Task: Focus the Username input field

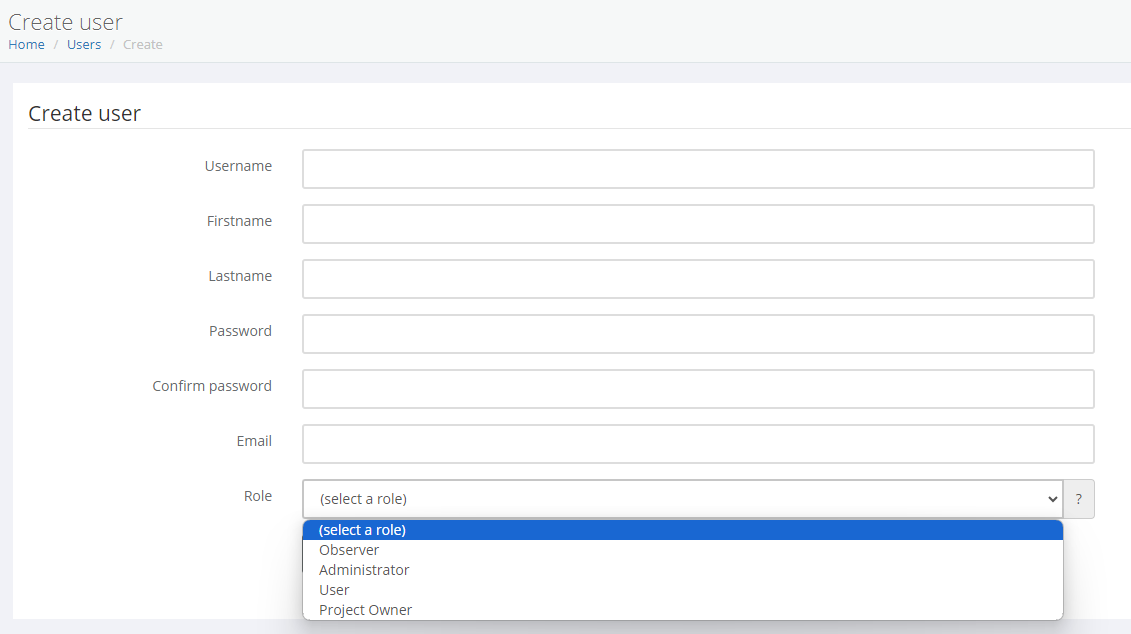Action: [698, 169]
